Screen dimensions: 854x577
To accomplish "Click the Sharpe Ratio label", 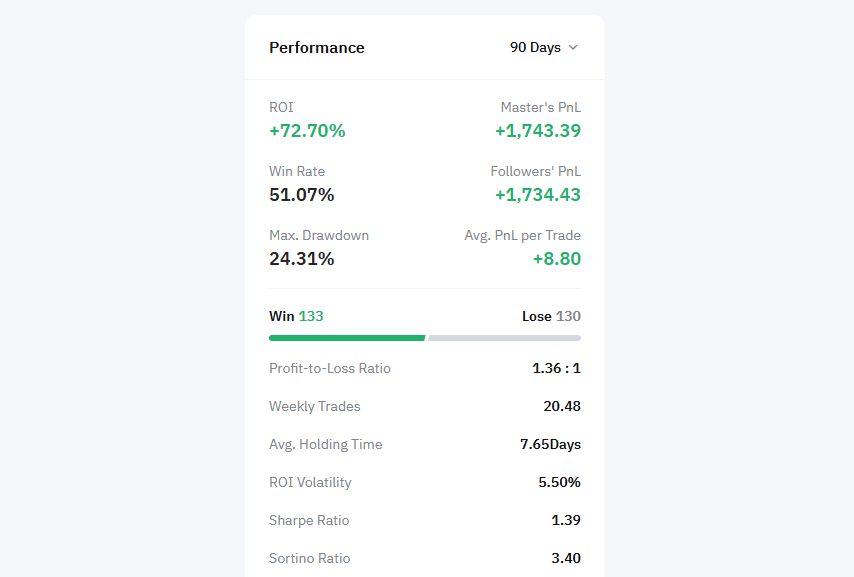I will tap(309, 520).
